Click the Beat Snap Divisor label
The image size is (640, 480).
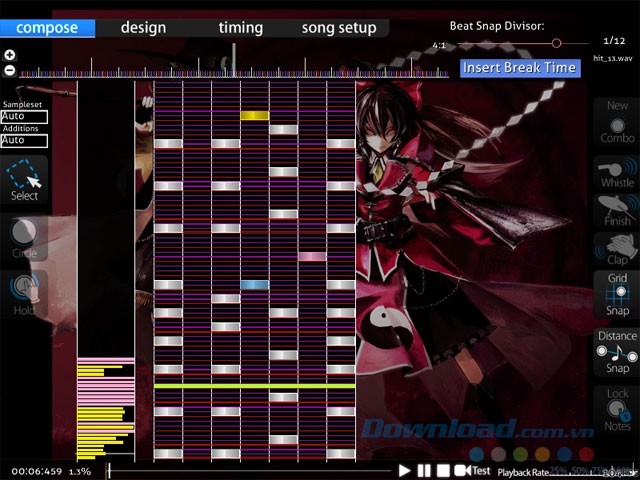tap(497, 26)
